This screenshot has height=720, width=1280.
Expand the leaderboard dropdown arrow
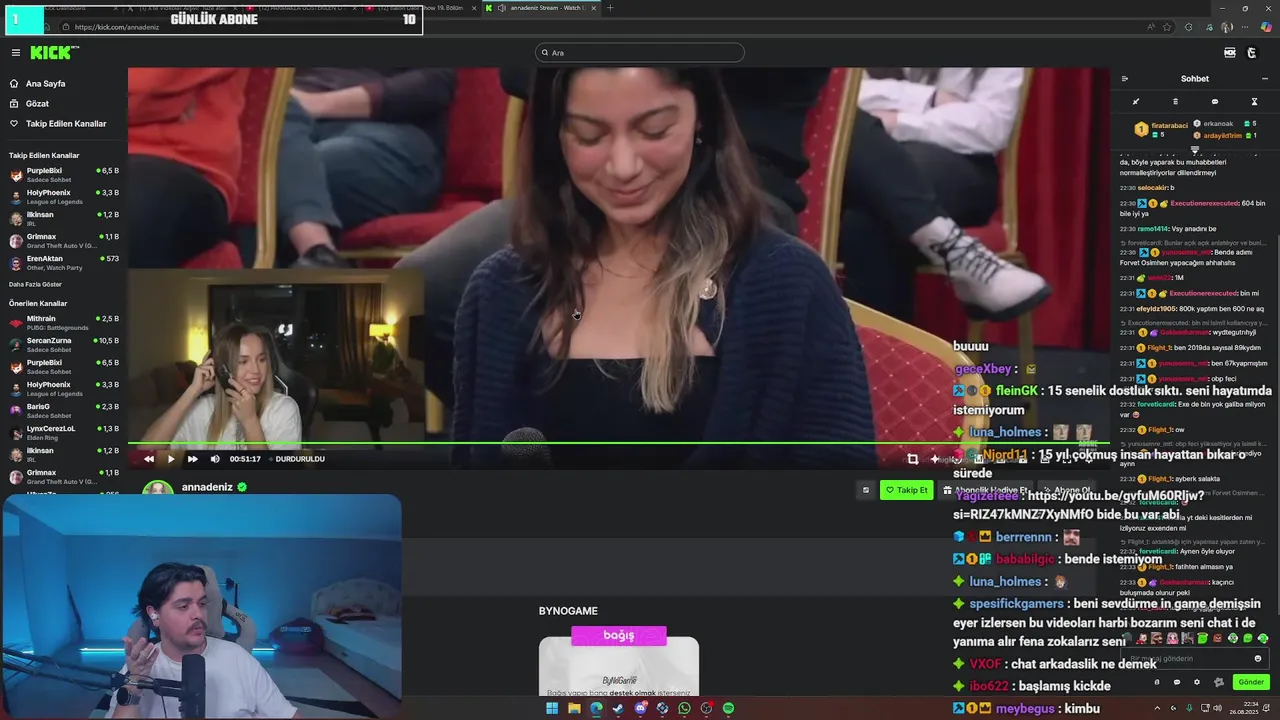[1194, 150]
